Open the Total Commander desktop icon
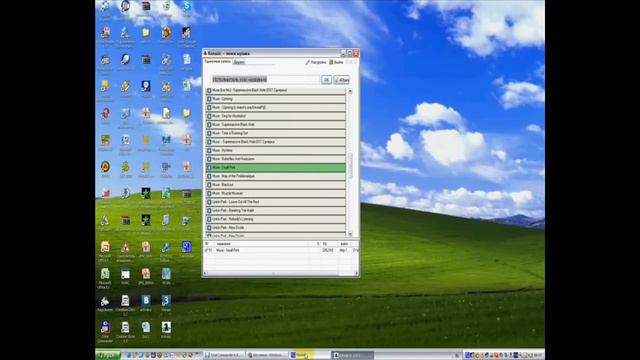Screen dimensions: 640x360 [x=105, y=327]
